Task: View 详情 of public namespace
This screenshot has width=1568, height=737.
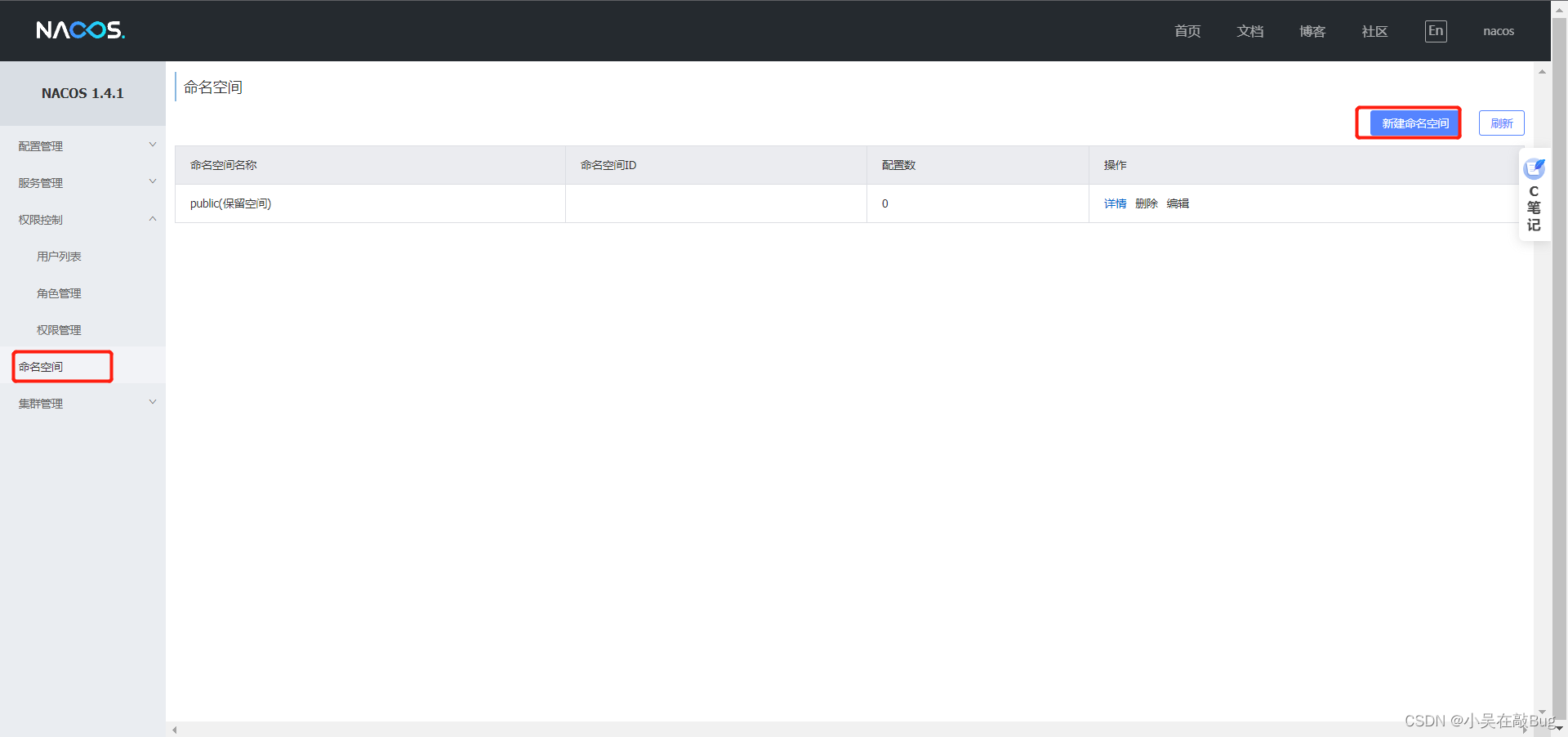Action: coord(1116,203)
